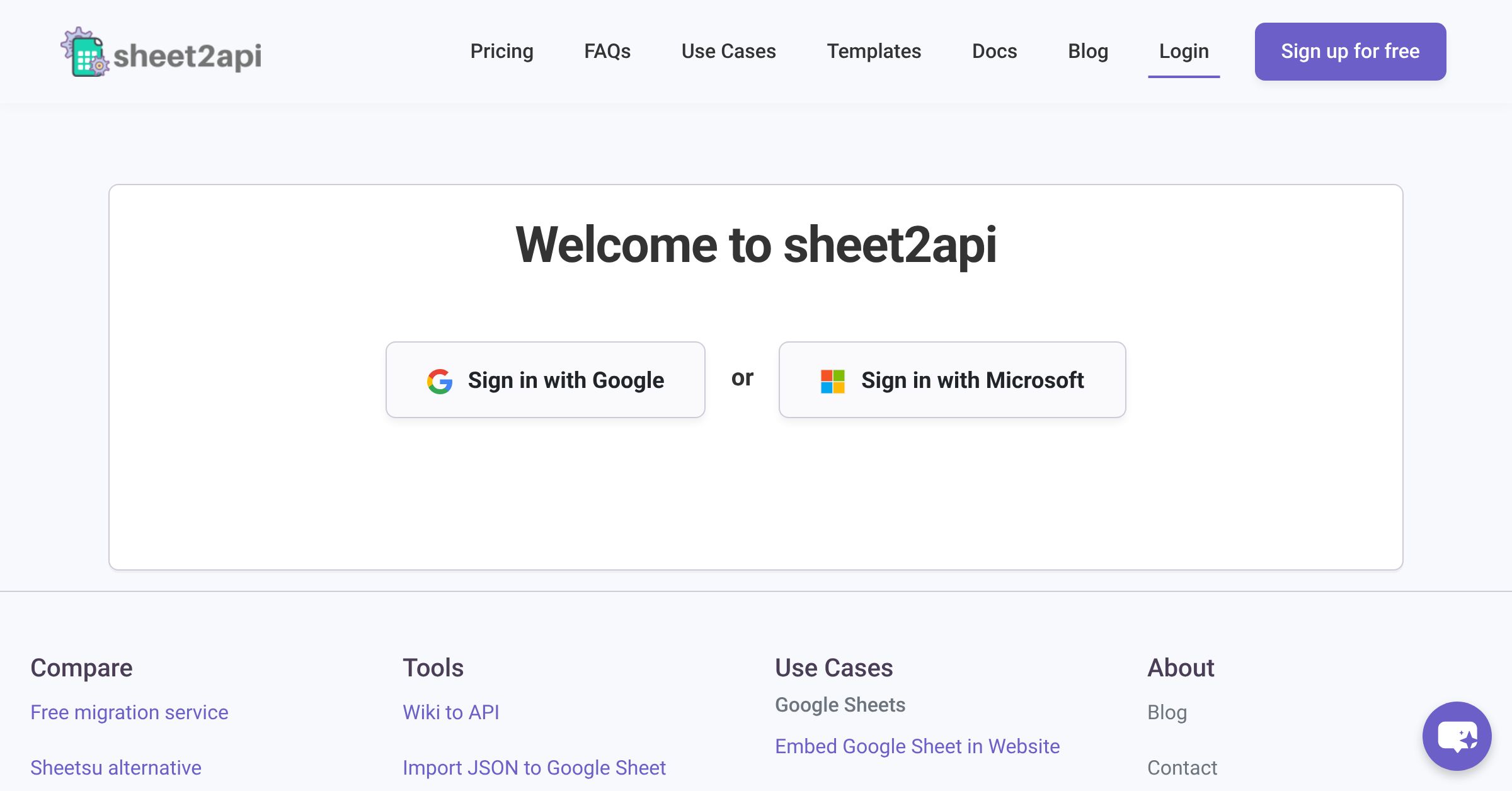Click the Sign up for free button

1349,51
